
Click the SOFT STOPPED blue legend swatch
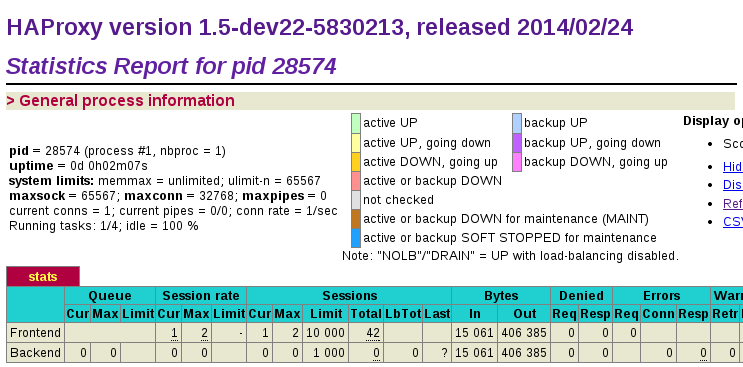(x=356, y=238)
